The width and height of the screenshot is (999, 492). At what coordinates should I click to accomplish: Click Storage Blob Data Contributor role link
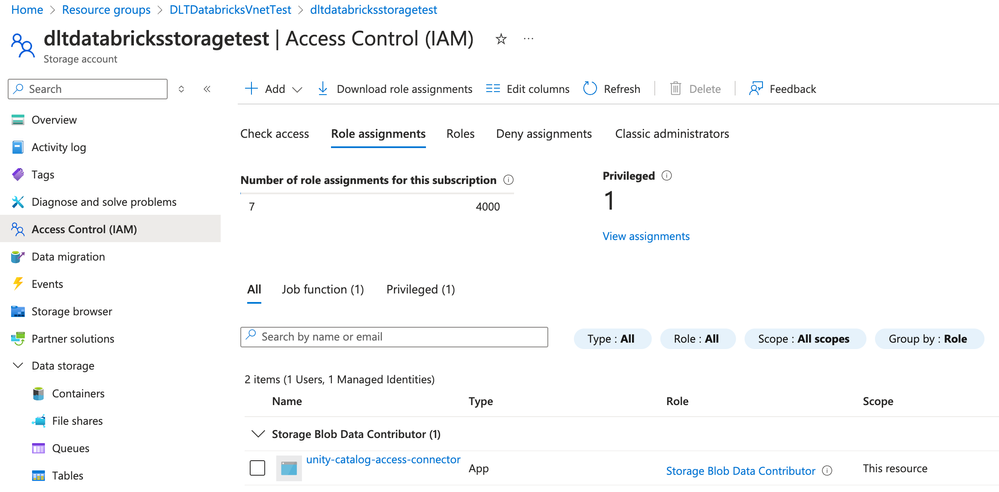click(x=740, y=471)
